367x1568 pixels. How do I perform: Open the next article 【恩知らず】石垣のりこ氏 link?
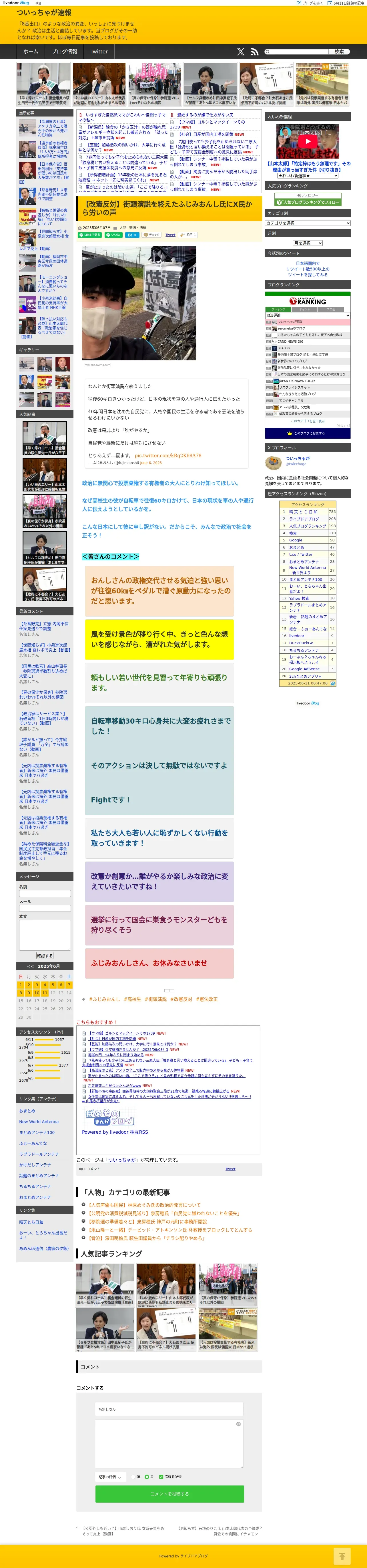[x=219, y=1530]
